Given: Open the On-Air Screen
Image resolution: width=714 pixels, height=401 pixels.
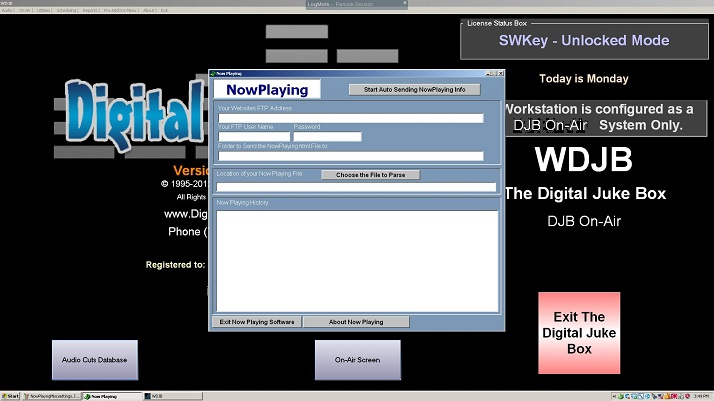Looking at the screenshot, I should pyautogui.click(x=357, y=359).
